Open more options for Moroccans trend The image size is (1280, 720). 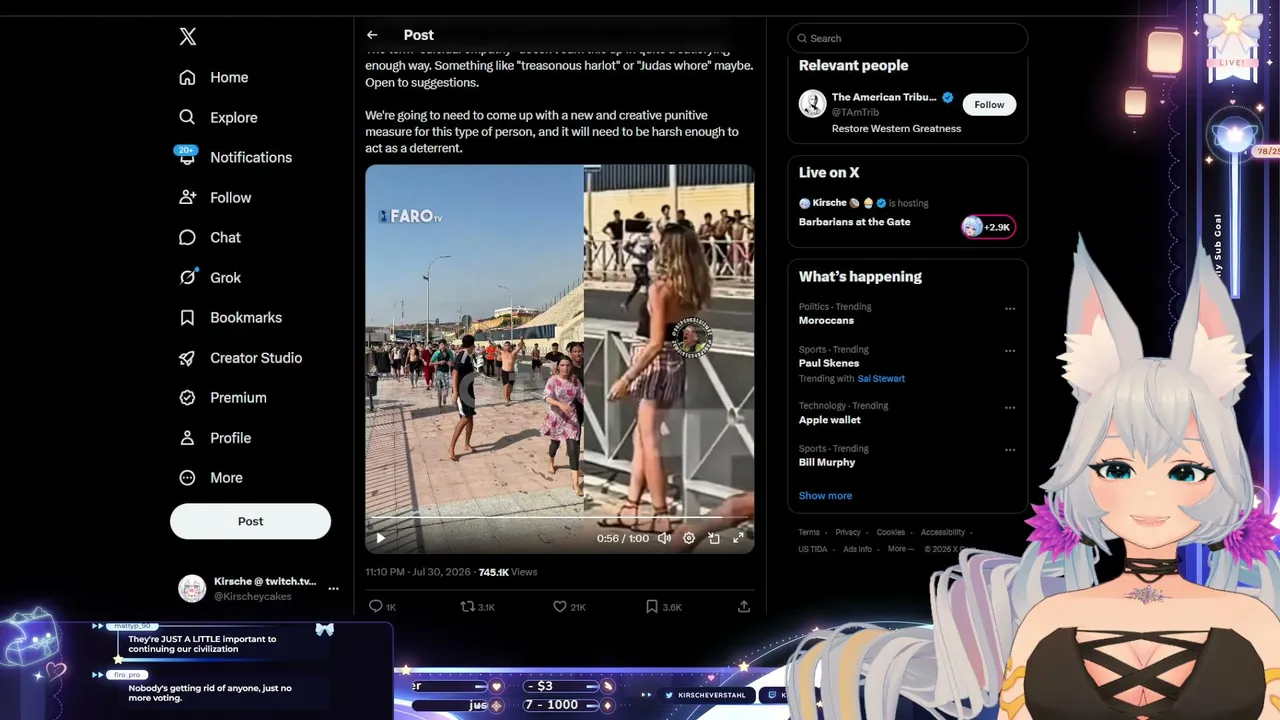tap(1010, 309)
